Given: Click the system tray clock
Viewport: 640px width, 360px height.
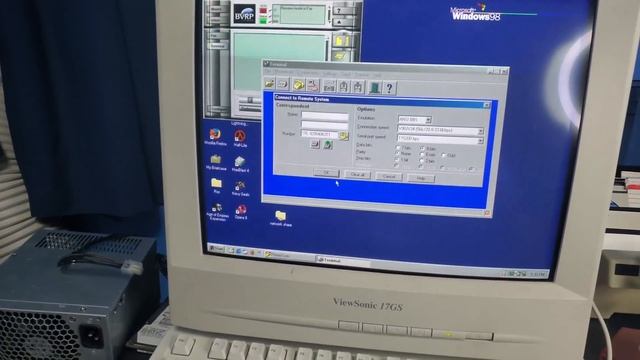Looking at the screenshot, I should click(537, 274).
